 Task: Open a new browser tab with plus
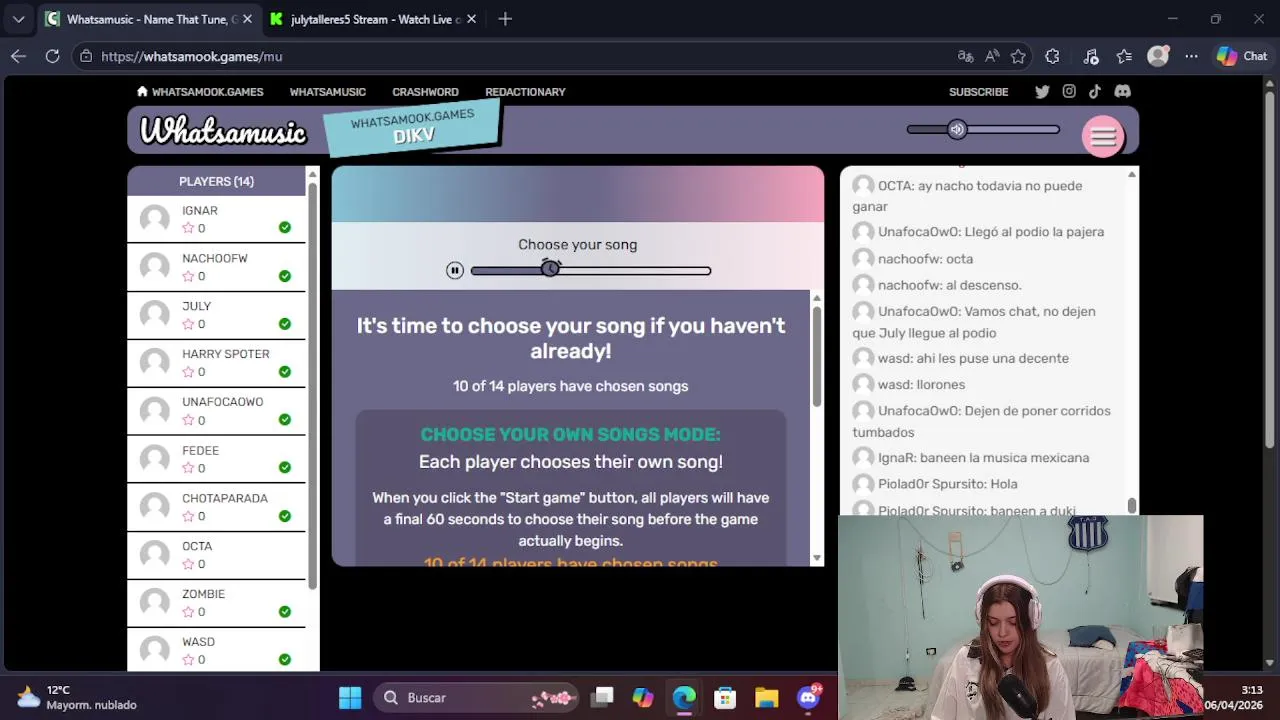505,19
